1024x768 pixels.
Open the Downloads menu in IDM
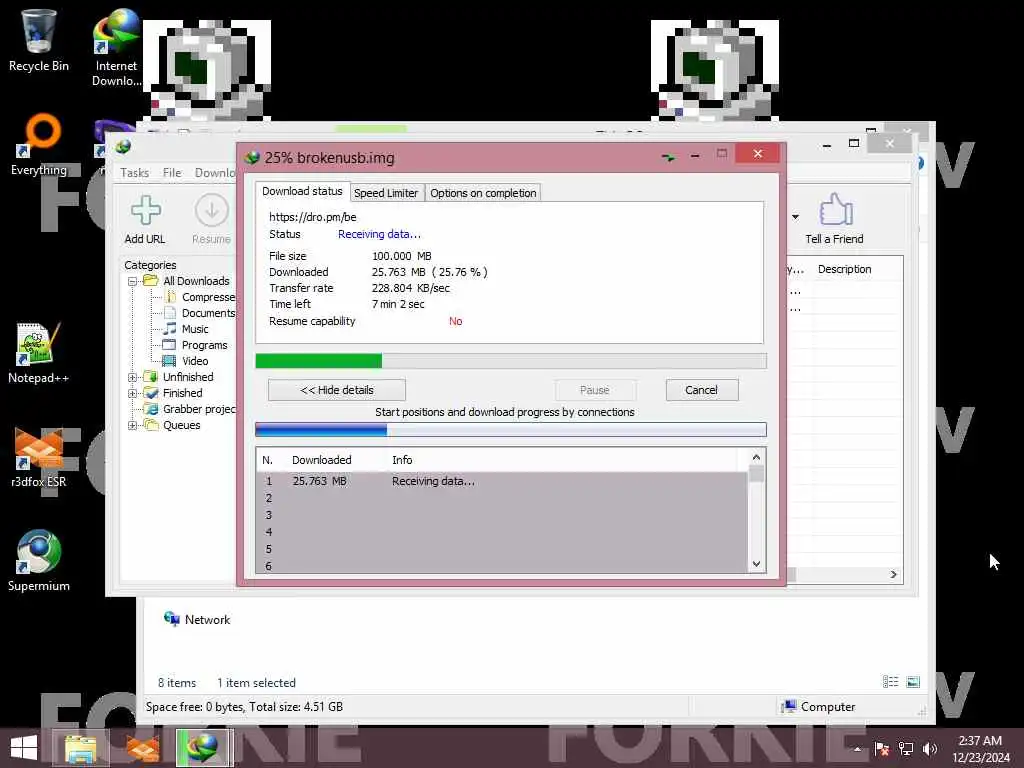tap(214, 172)
